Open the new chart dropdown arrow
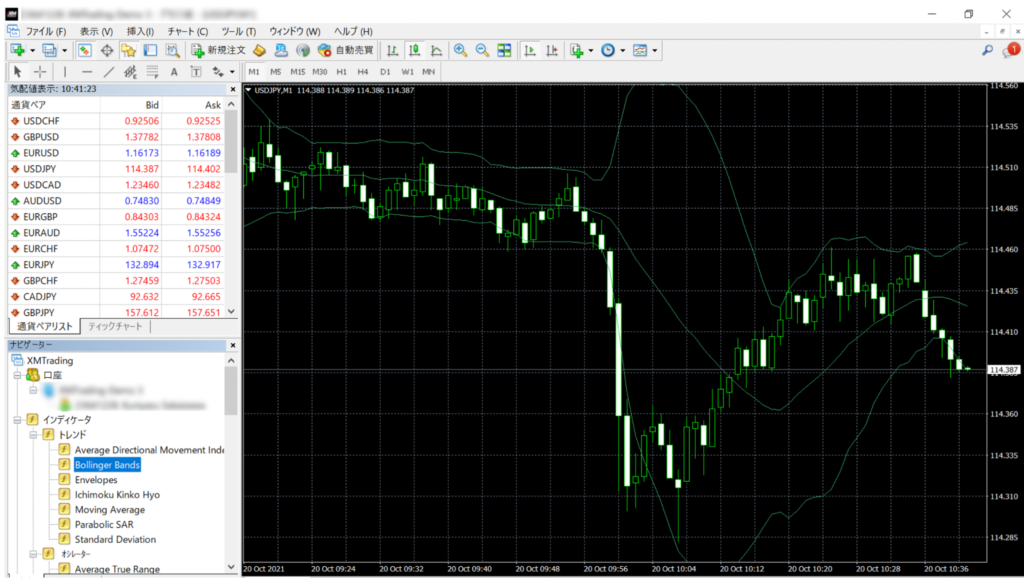1024x578 pixels. (x=32, y=50)
